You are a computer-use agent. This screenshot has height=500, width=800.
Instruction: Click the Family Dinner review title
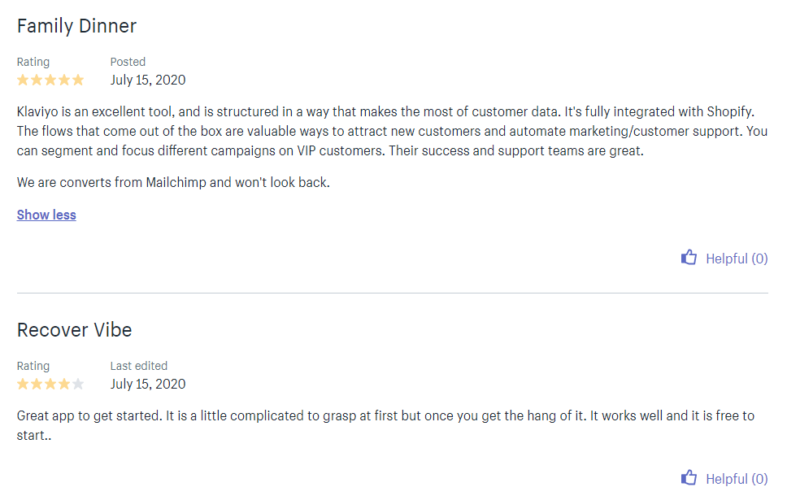[77, 26]
